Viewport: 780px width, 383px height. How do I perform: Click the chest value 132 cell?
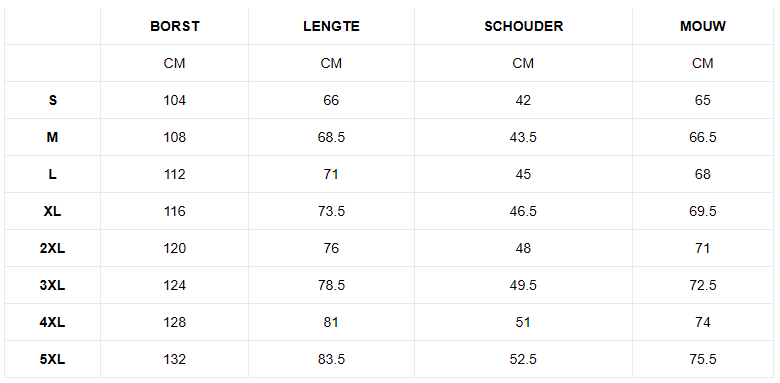tap(175, 359)
